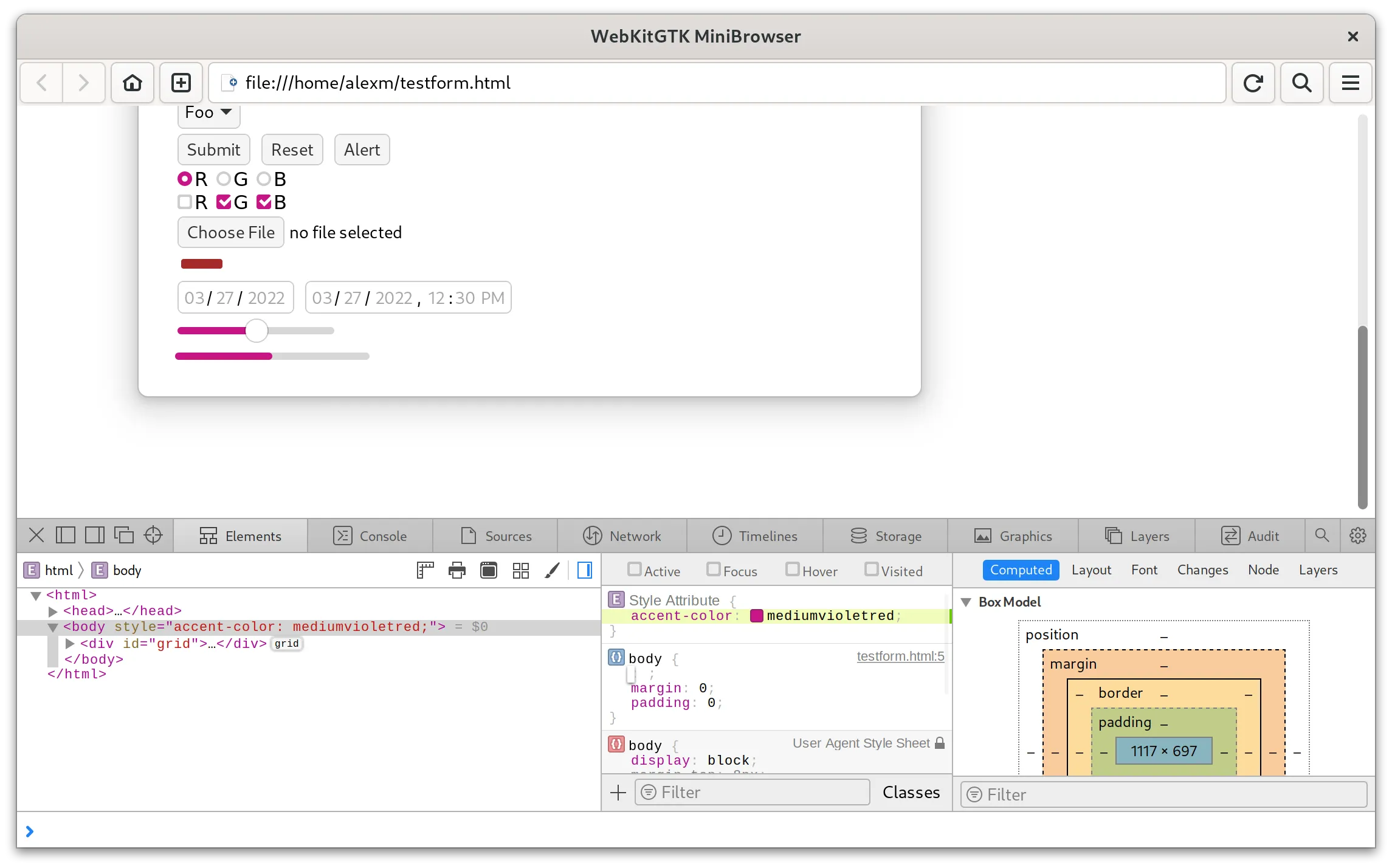Click the mediumvioletred color swatch
The width and height of the screenshot is (1392, 868).
click(757, 616)
